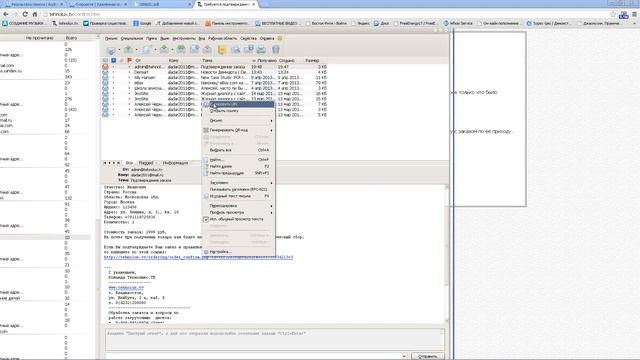640x360 pixels.
Task: Open dropdown arrow next to first toolbar icon
Action: pos(119,50)
